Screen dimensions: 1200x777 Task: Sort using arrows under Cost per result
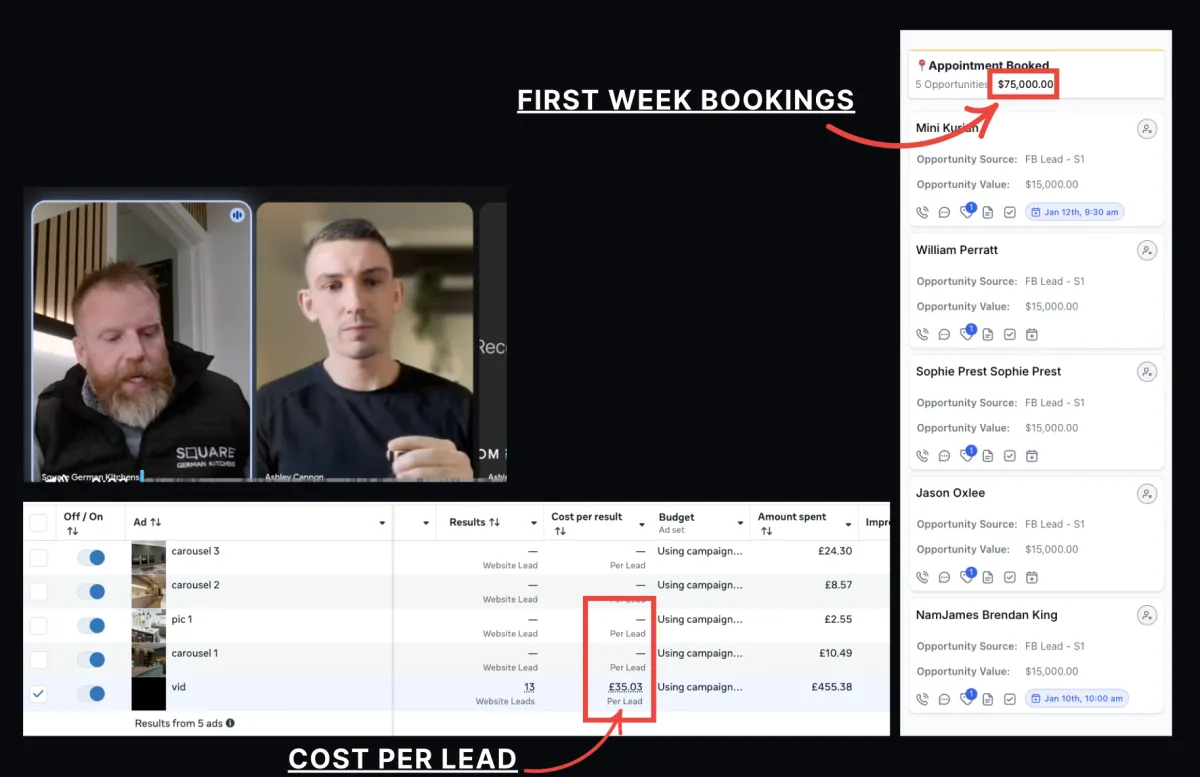point(559,531)
